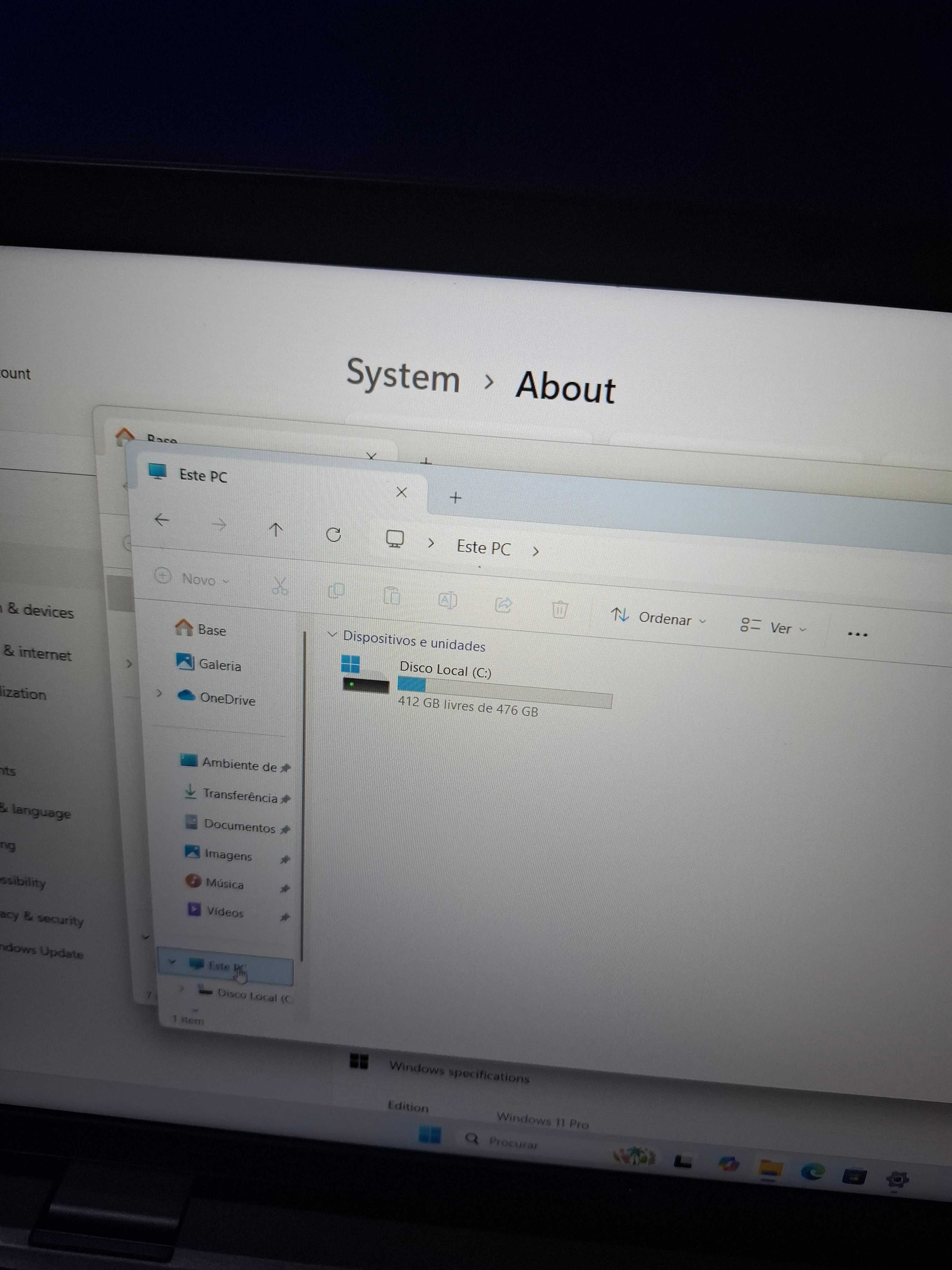Select Base in the navigation pane
952x1270 pixels.
(x=200, y=629)
